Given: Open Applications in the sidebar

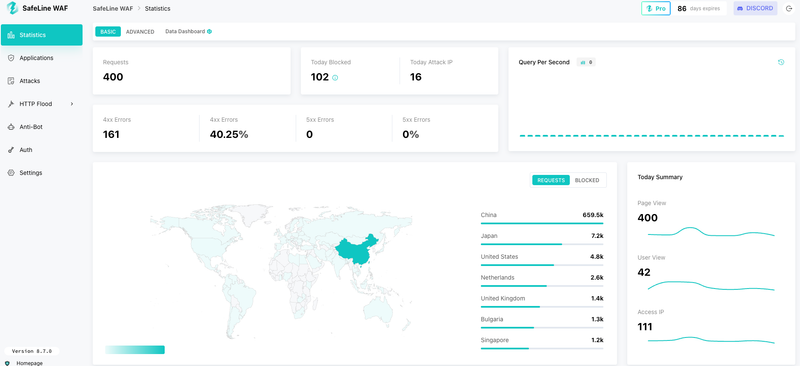Looking at the screenshot, I should point(42,58).
